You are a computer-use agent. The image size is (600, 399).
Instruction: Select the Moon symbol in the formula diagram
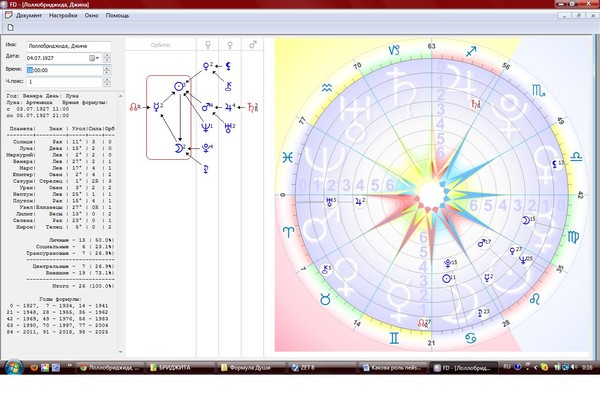tap(179, 148)
